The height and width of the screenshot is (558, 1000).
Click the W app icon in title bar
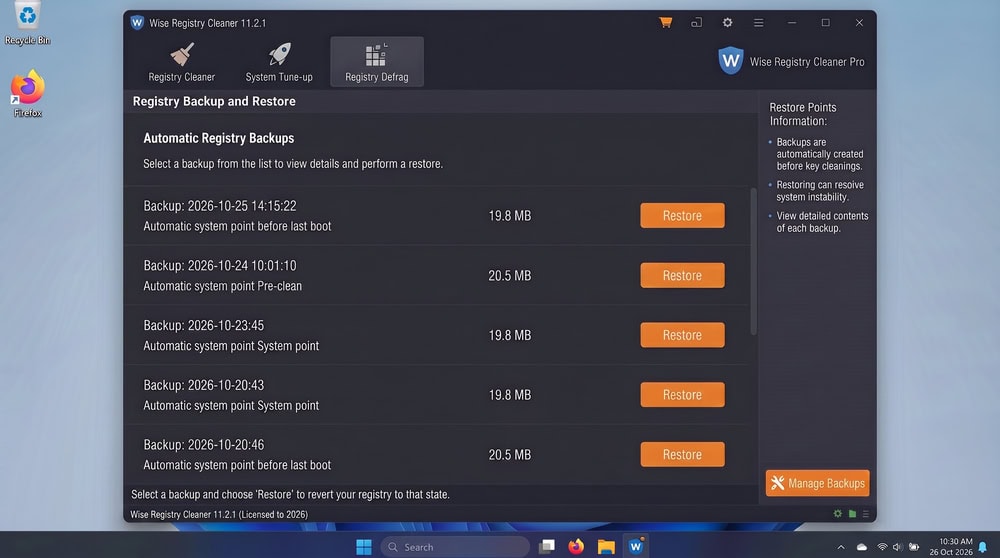tap(137, 22)
